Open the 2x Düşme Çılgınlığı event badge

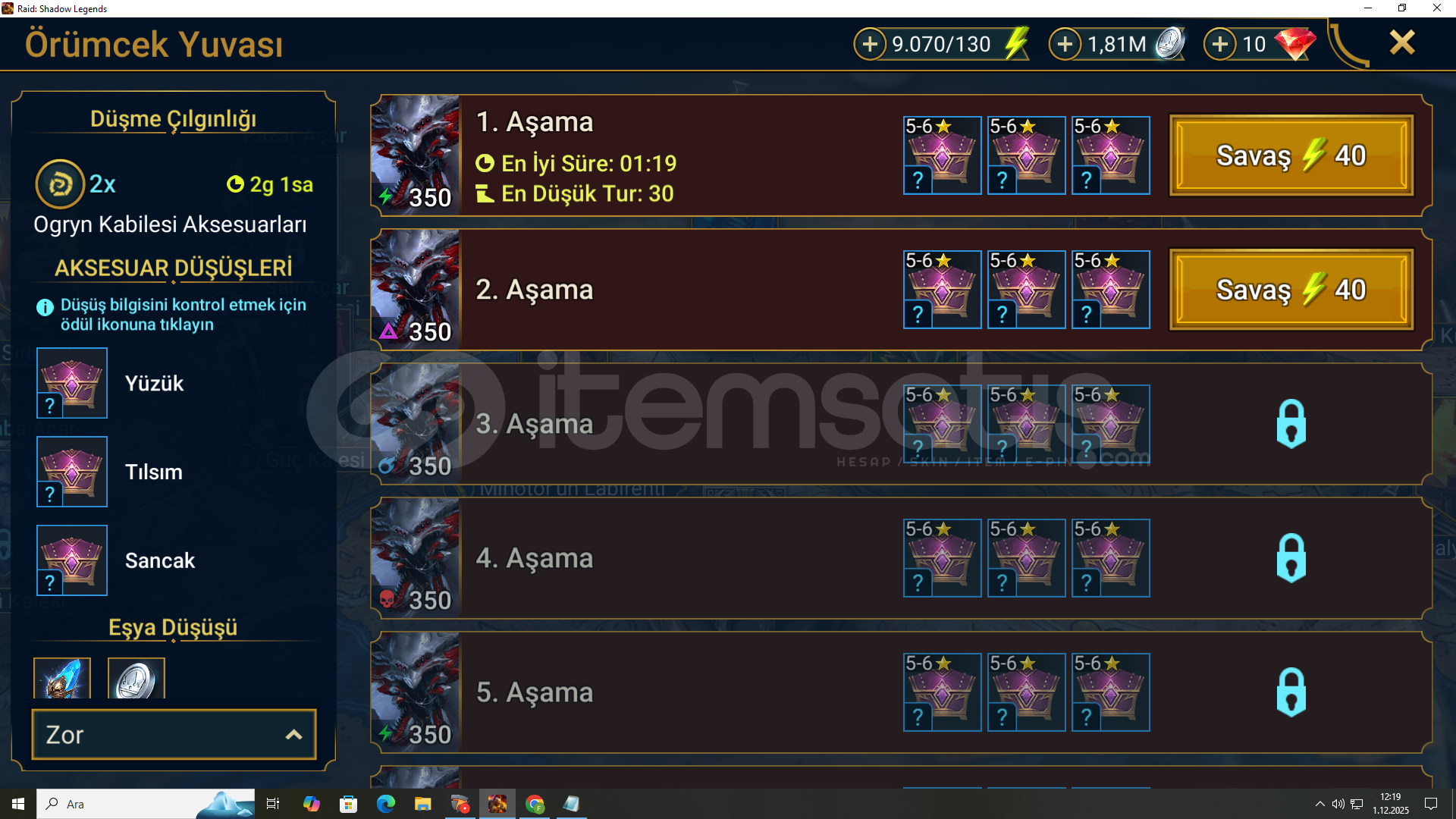60,184
